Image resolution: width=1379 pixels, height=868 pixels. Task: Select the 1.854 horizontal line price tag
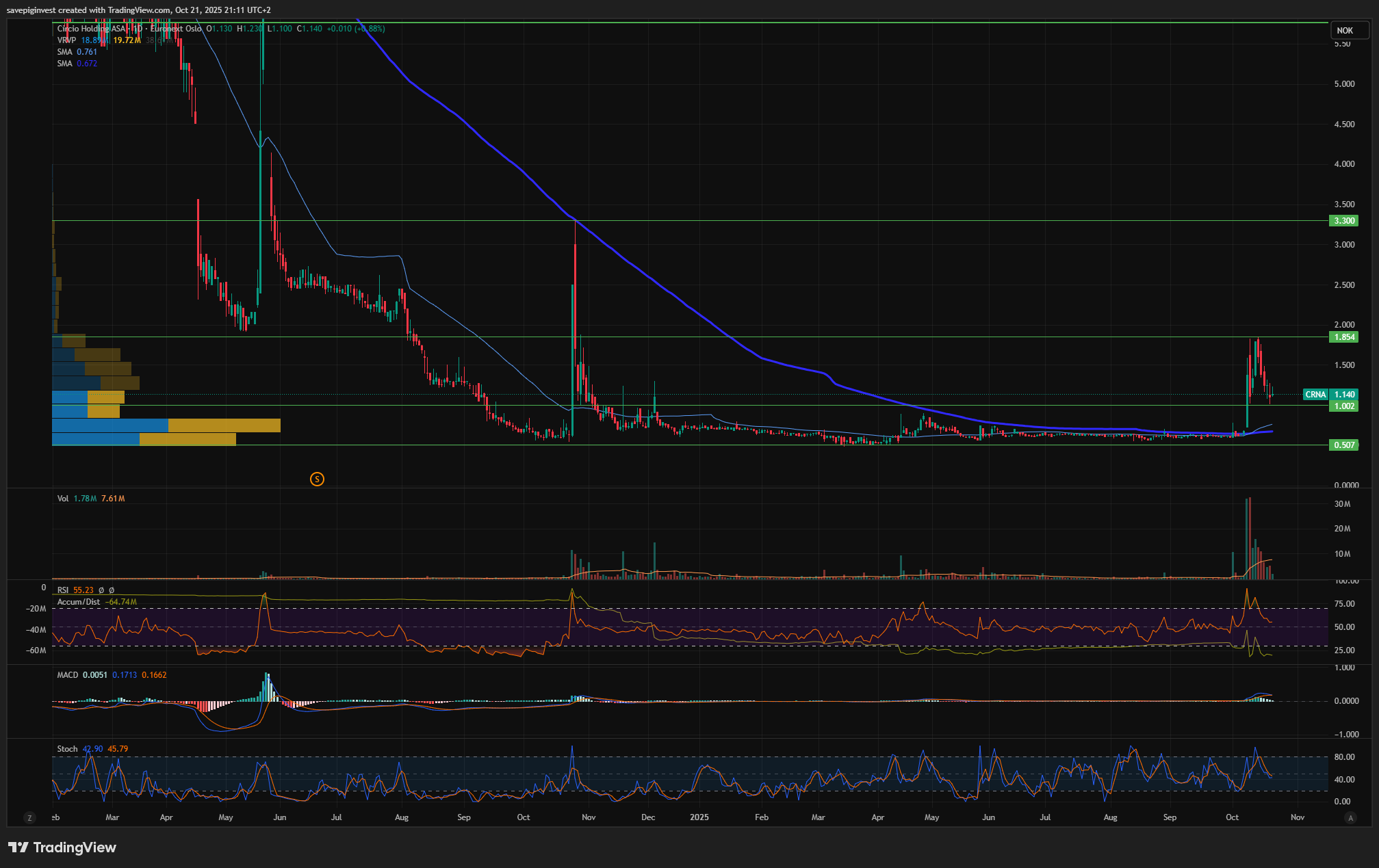(1343, 337)
